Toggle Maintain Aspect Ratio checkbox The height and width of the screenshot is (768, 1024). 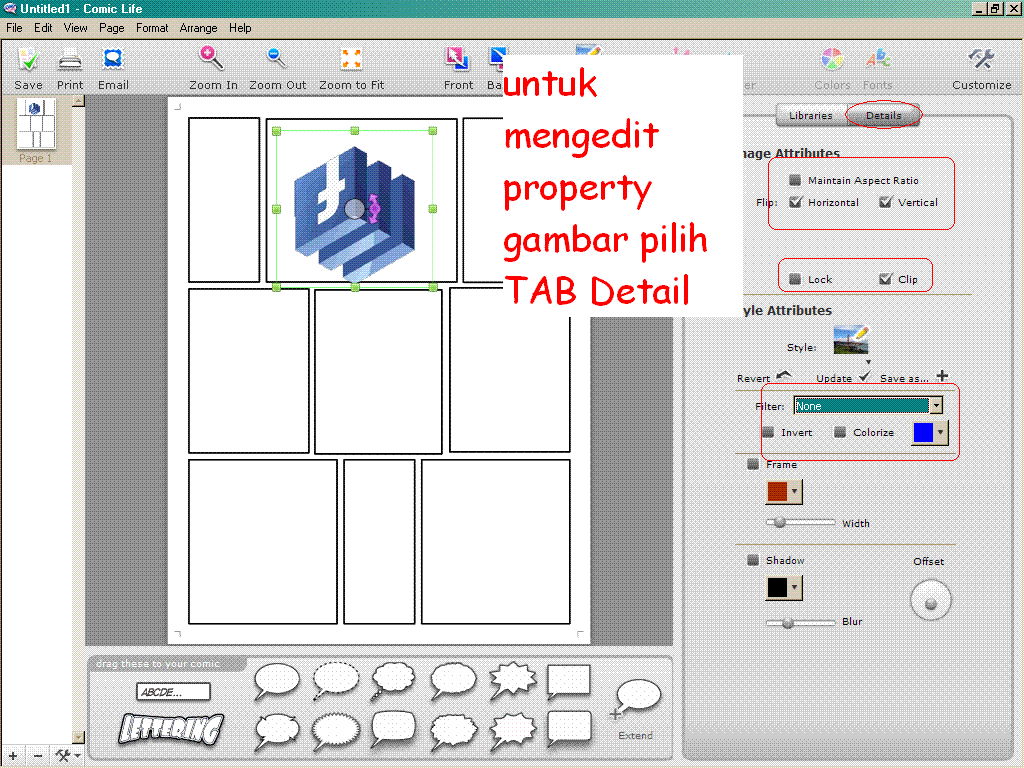(x=795, y=180)
